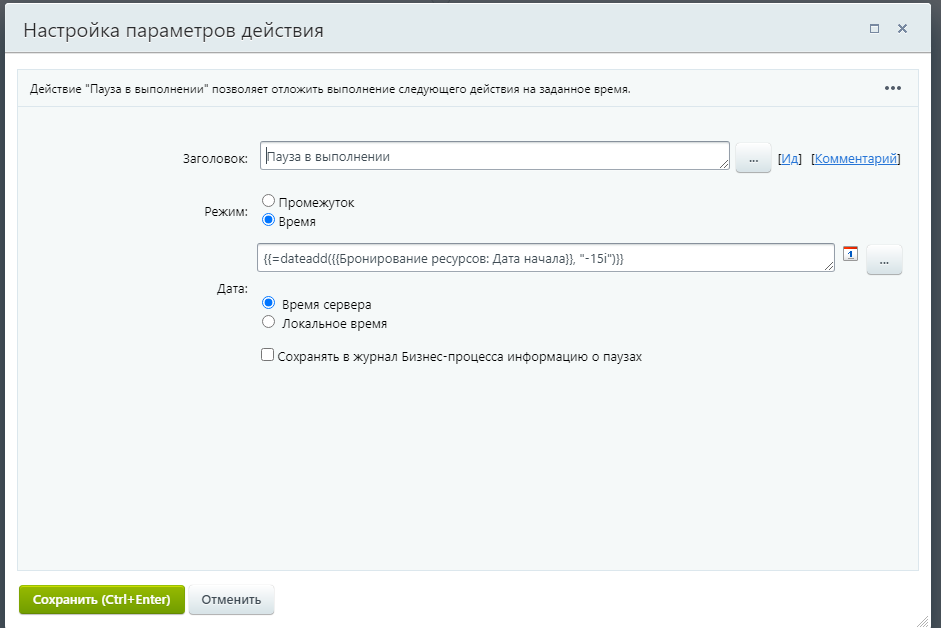The width and height of the screenshot is (941, 628).
Task: Choose the Время сервера option
Action: (x=268, y=303)
